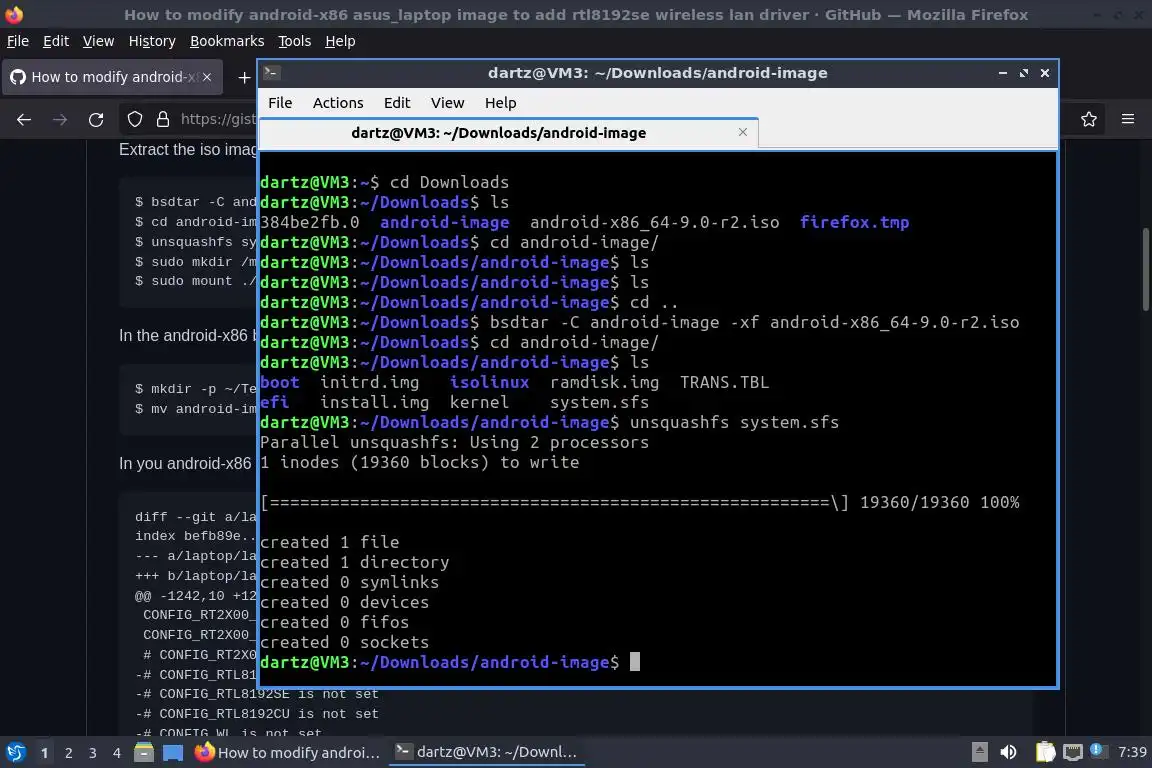Close the terminal tab dartz@VM3
The image size is (1152, 768).
(743, 132)
